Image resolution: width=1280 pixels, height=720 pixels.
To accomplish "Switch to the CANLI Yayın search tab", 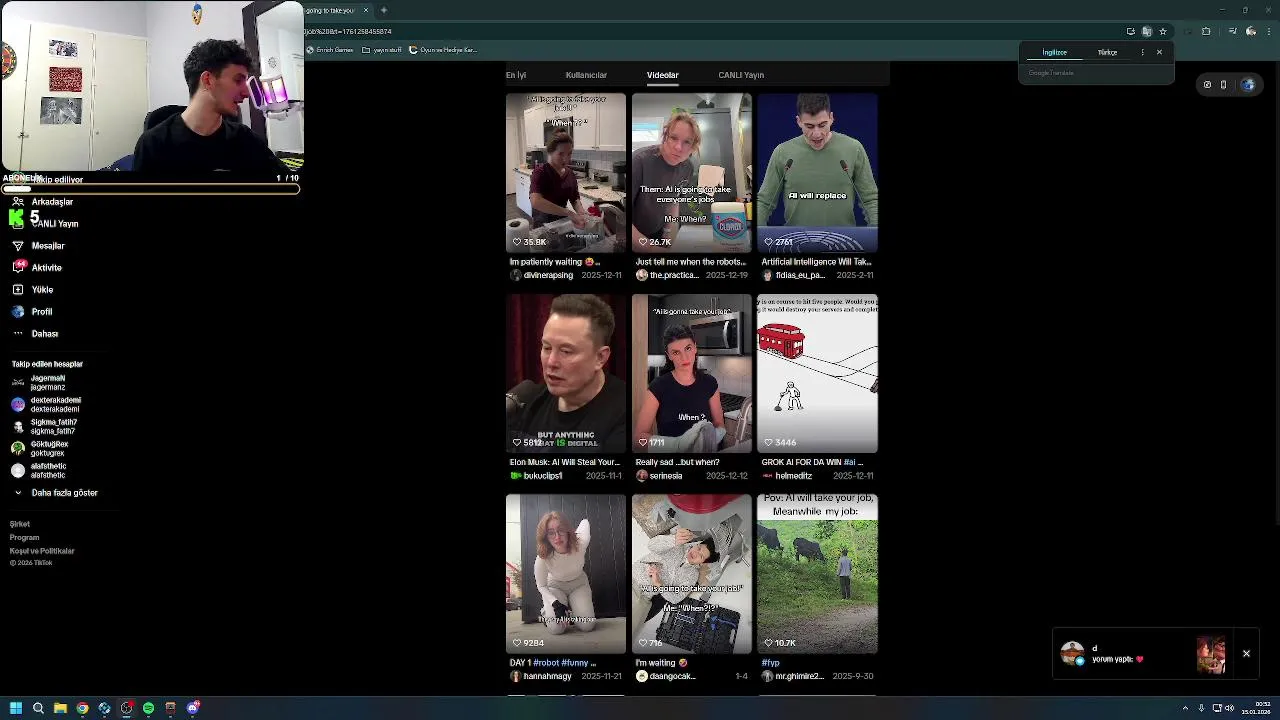I will tap(741, 75).
